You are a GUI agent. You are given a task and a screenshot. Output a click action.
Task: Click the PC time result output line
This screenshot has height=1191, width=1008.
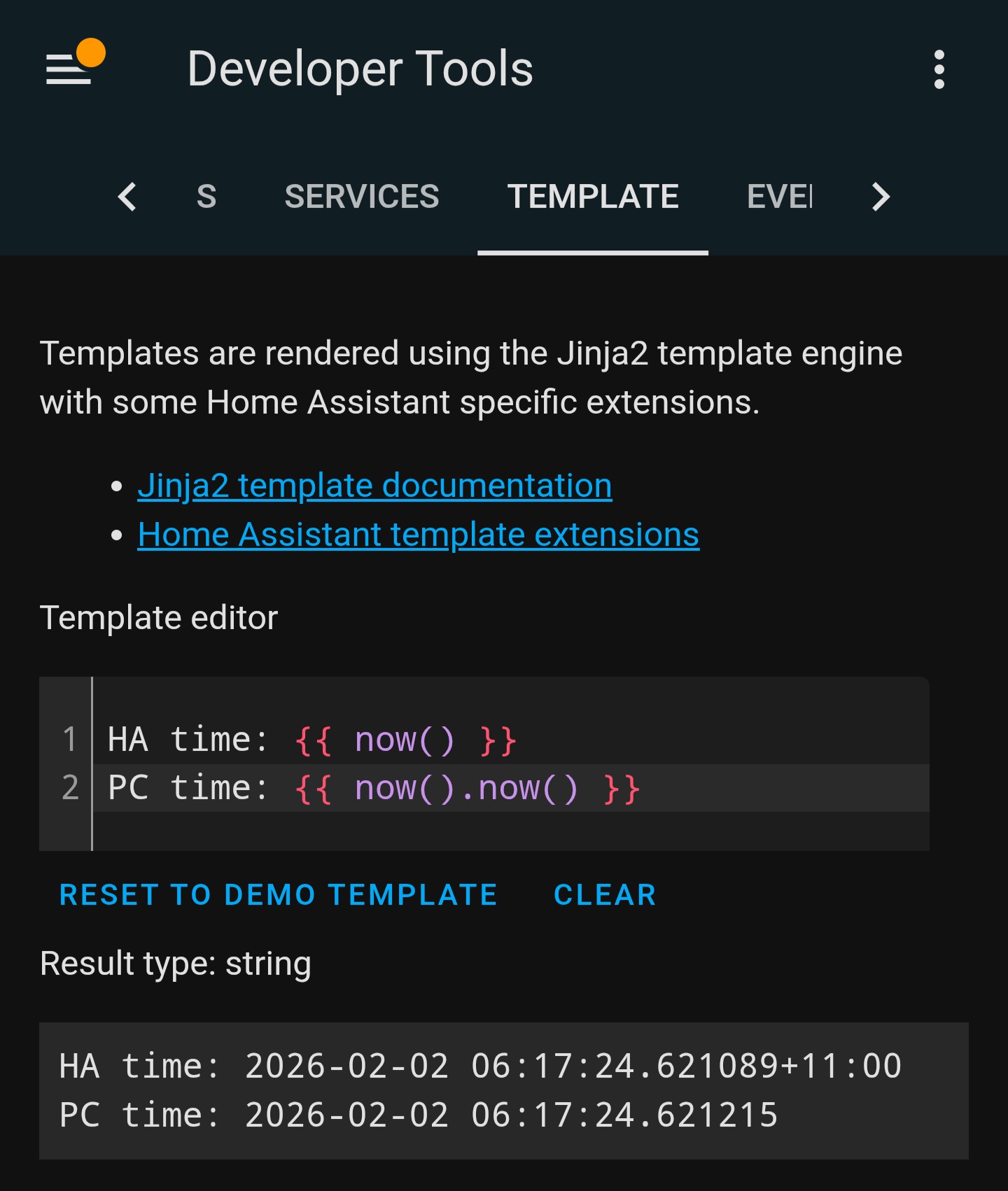(419, 1115)
